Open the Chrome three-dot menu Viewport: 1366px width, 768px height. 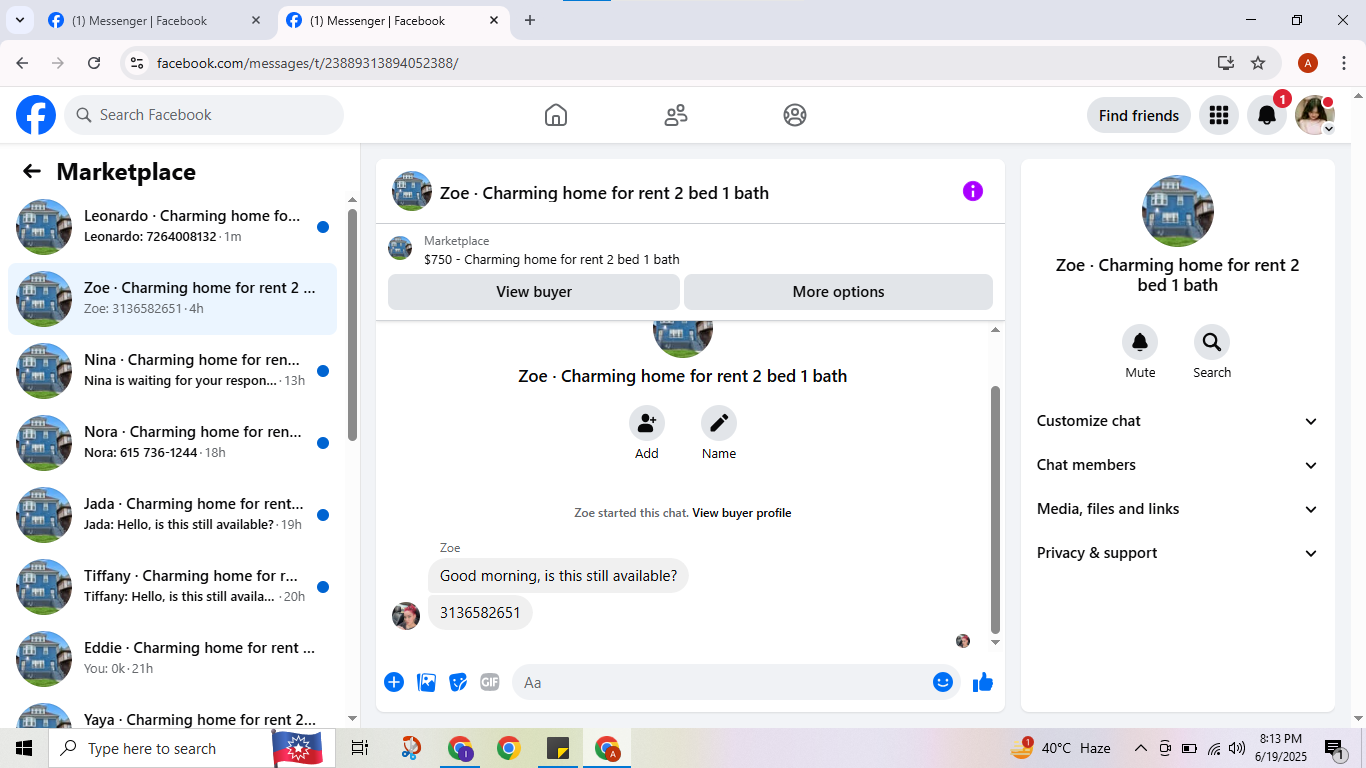(x=1344, y=63)
